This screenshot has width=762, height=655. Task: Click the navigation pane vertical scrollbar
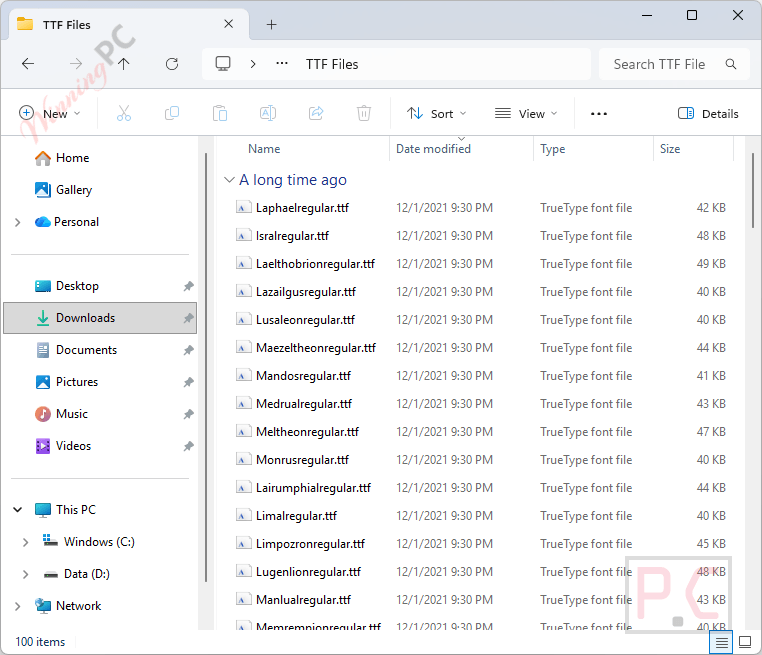pyautogui.click(x=206, y=367)
